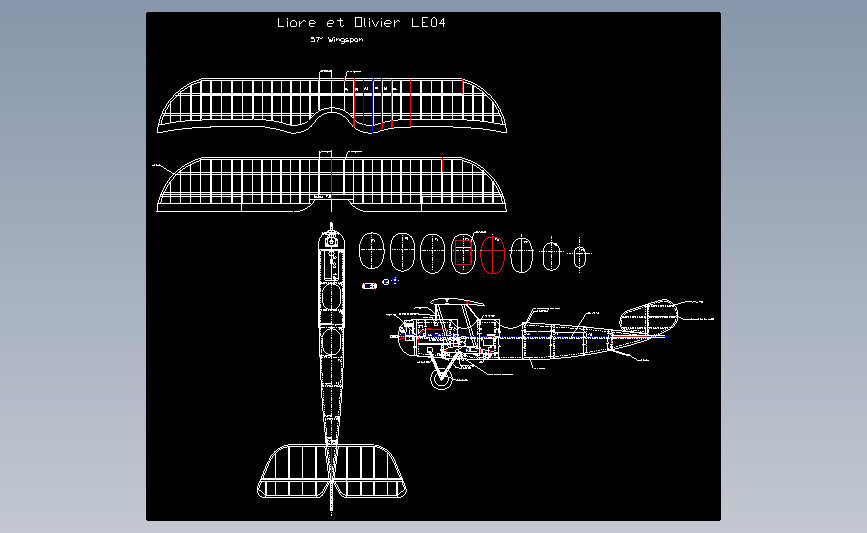Click the landing gear wheel in side view
The width and height of the screenshot is (867, 533).
point(441,379)
